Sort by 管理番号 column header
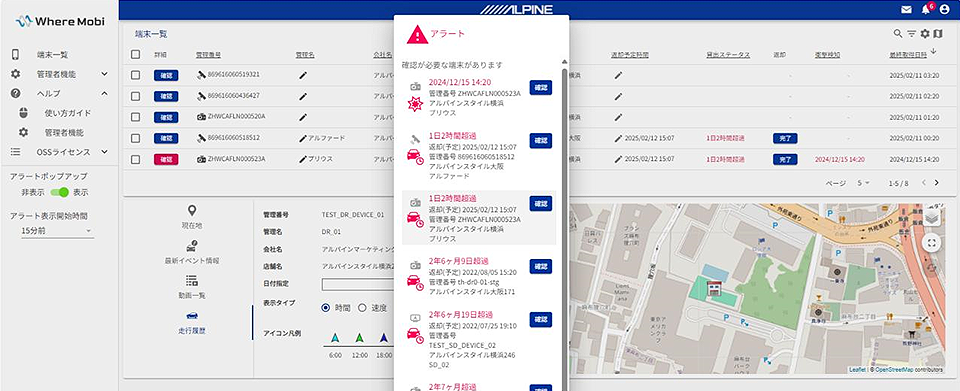Screen dimensions: 960x391 point(208,55)
